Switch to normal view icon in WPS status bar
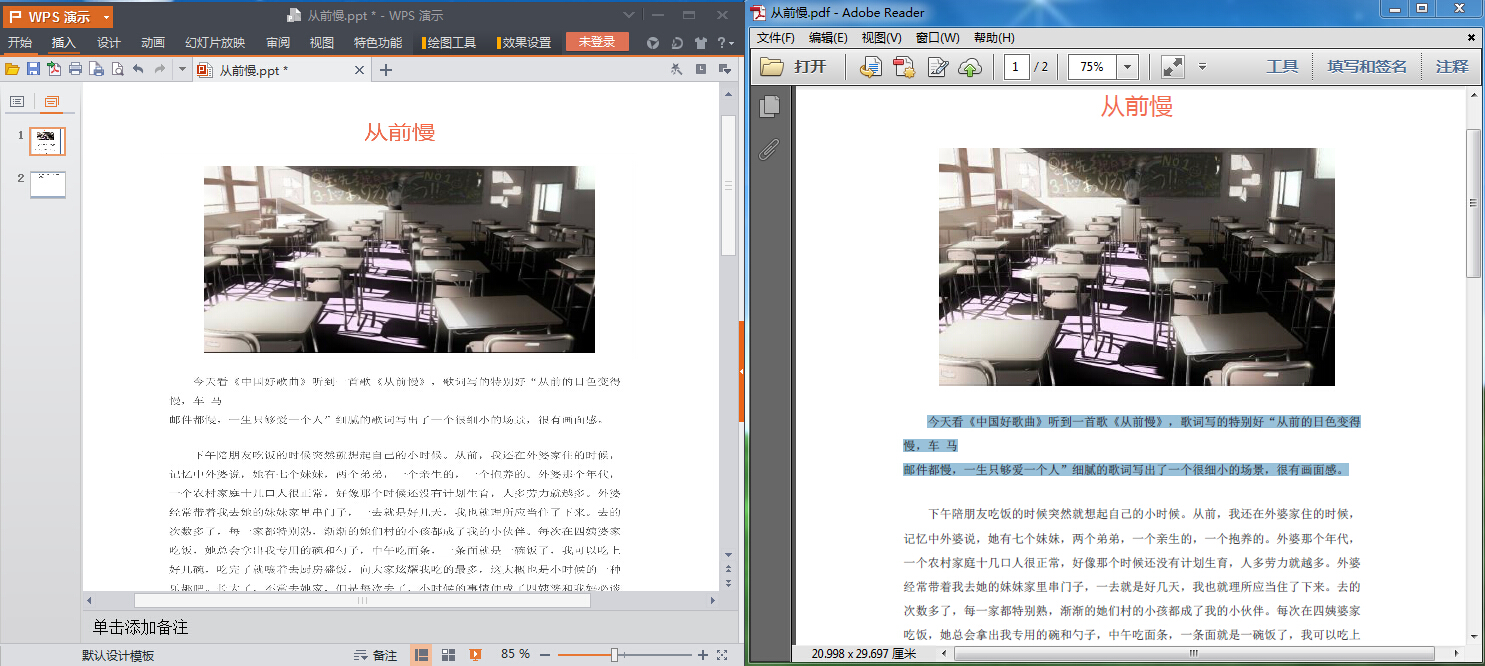The height and width of the screenshot is (666, 1485). click(x=422, y=655)
